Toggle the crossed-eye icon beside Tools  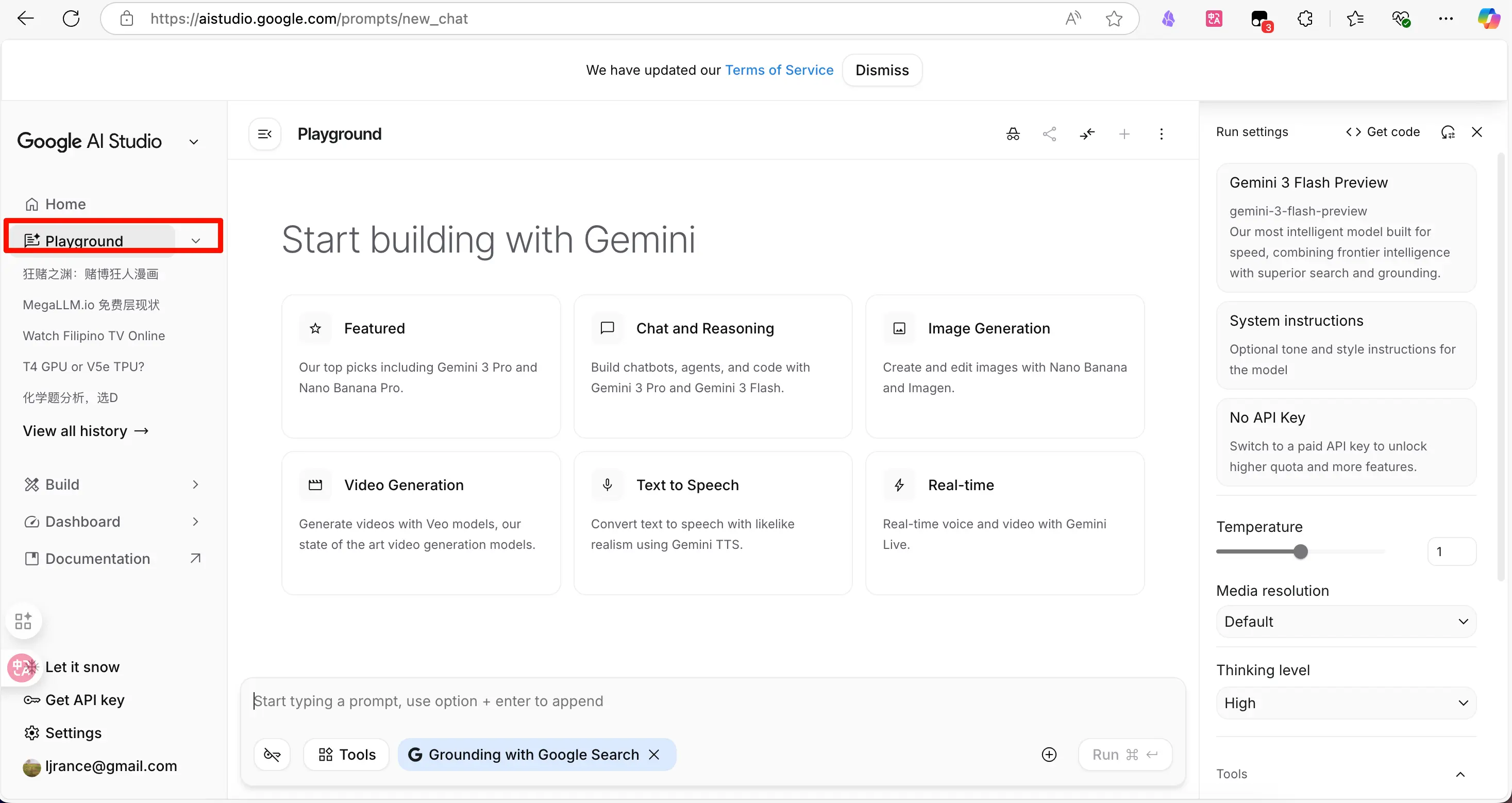click(x=272, y=754)
